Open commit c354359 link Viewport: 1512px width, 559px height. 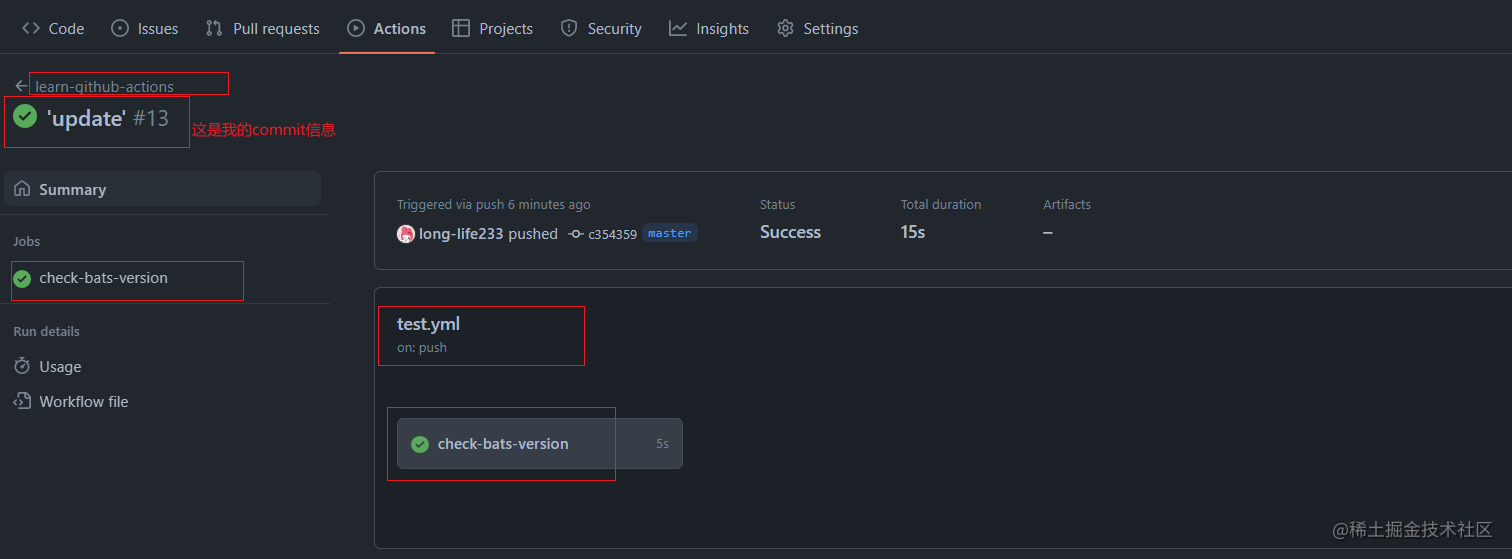click(612, 234)
